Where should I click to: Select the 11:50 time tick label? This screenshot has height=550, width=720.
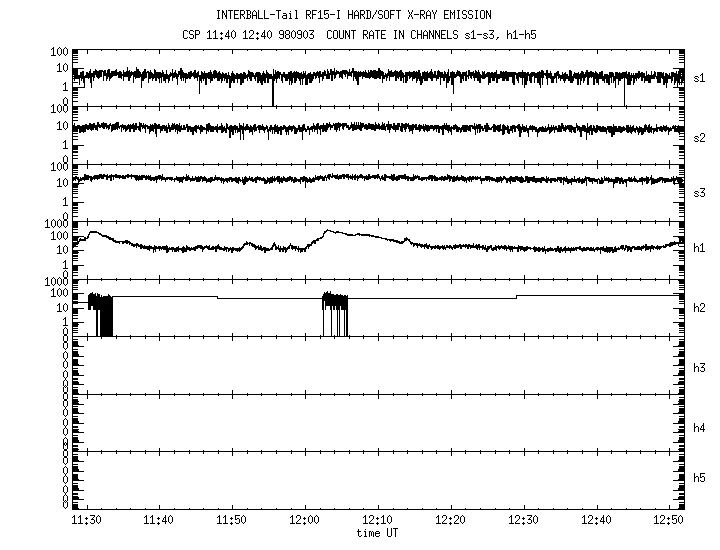click(232, 520)
